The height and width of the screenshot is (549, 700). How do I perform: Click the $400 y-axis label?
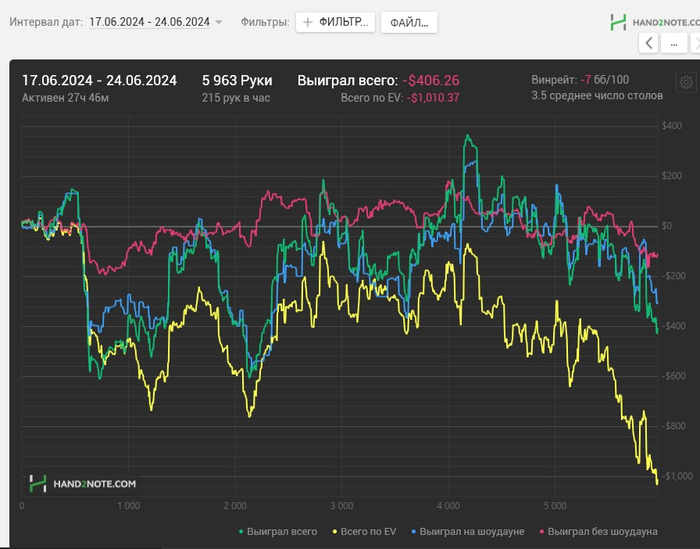click(x=672, y=125)
